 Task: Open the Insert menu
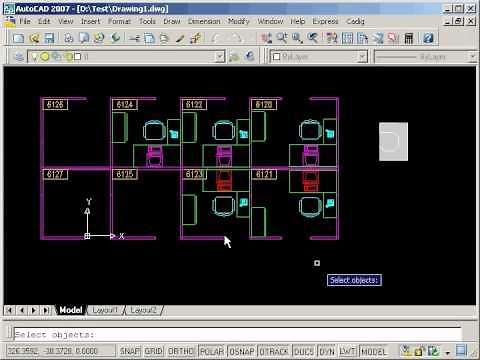point(90,21)
